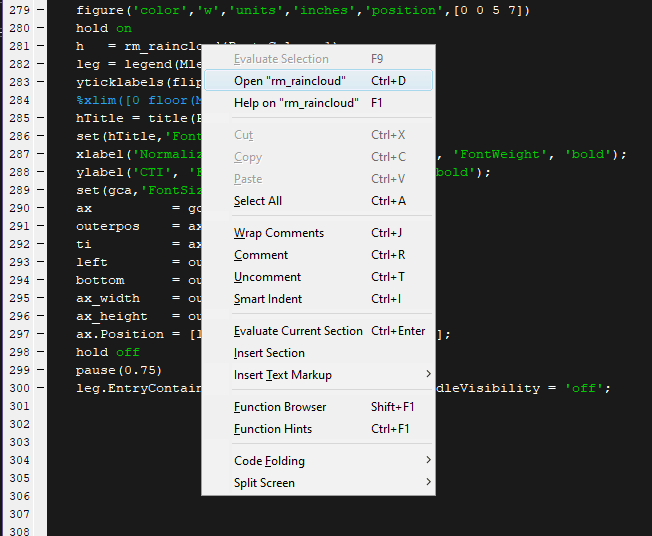Toggle breakpoint dash beside line 299

[38, 371]
